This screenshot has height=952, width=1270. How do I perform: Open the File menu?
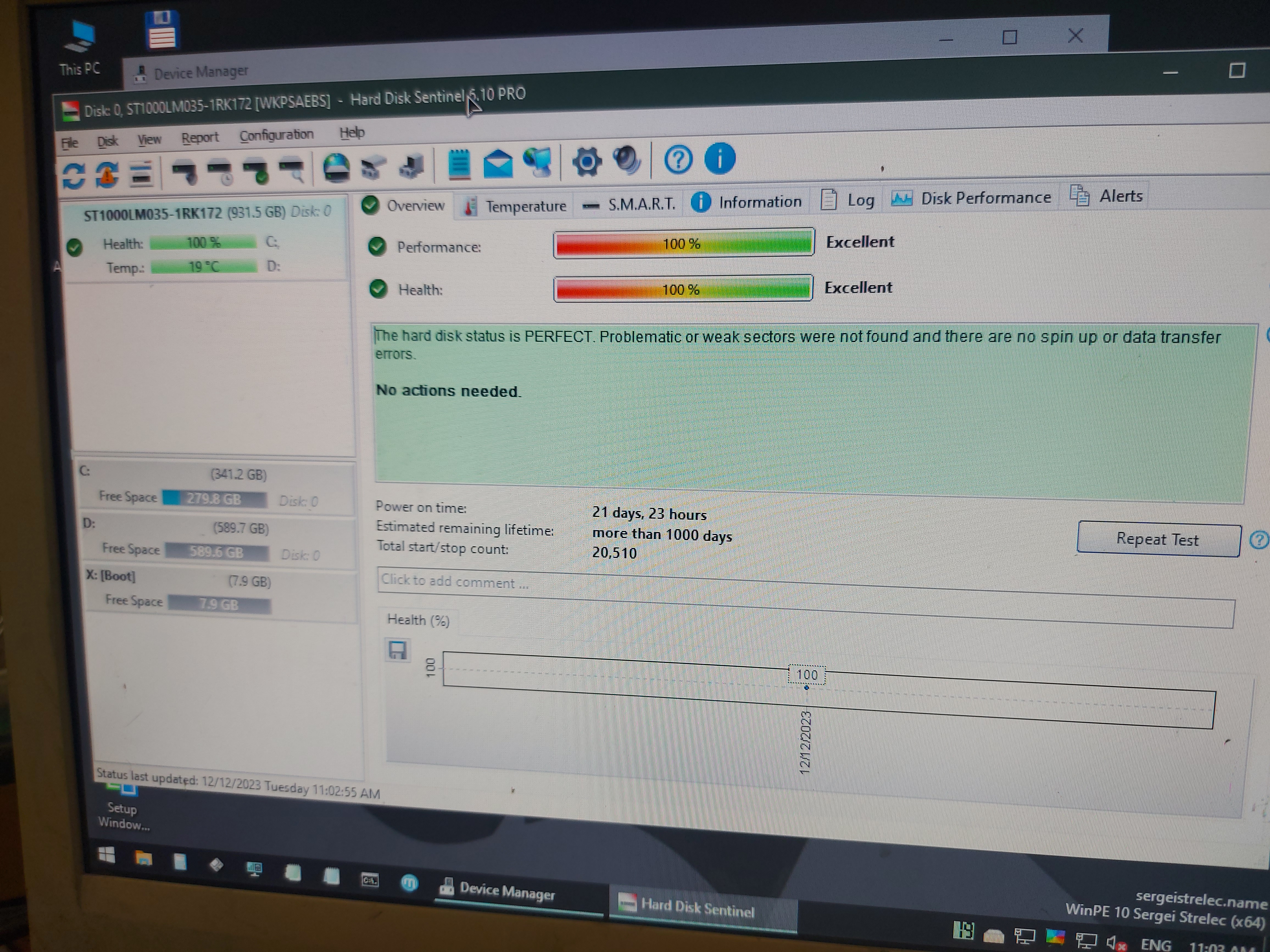tap(69, 143)
